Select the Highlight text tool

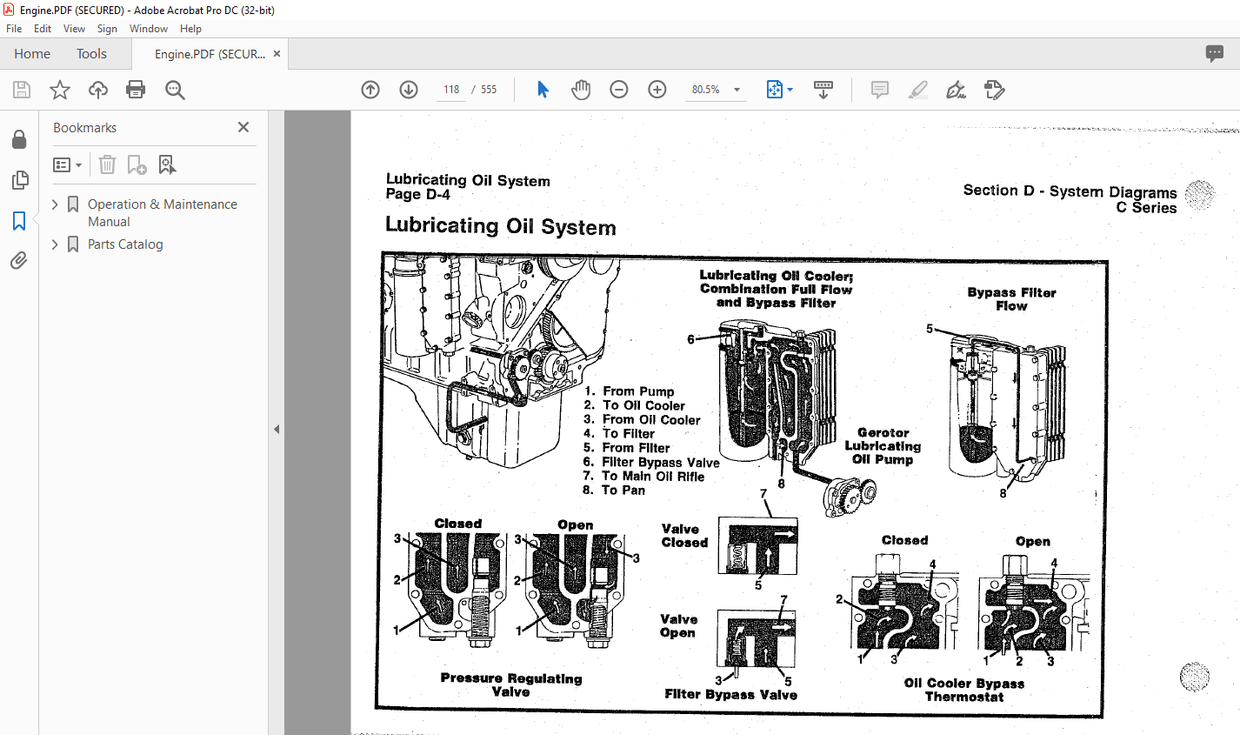click(x=918, y=89)
